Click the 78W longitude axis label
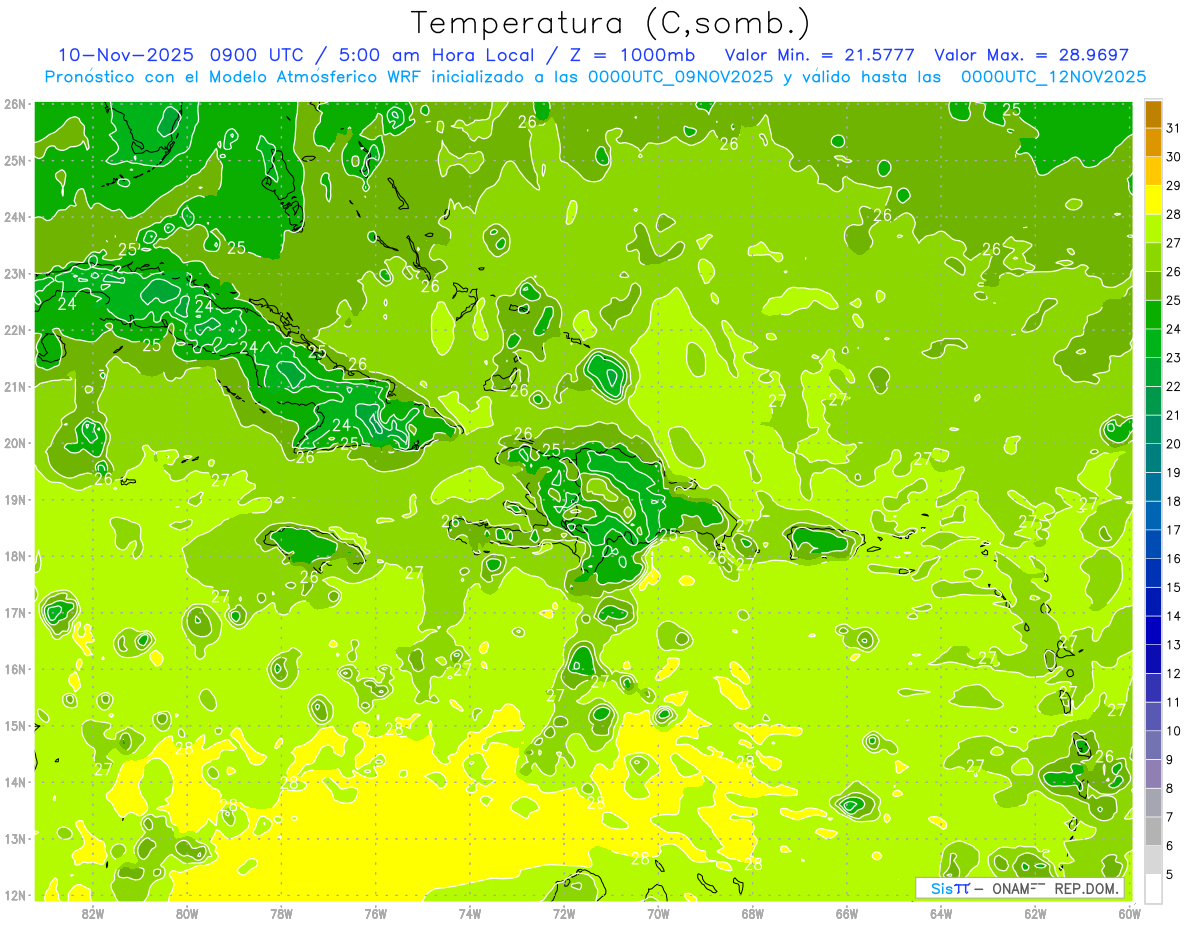1200x927 pixels. pos(281,912)
